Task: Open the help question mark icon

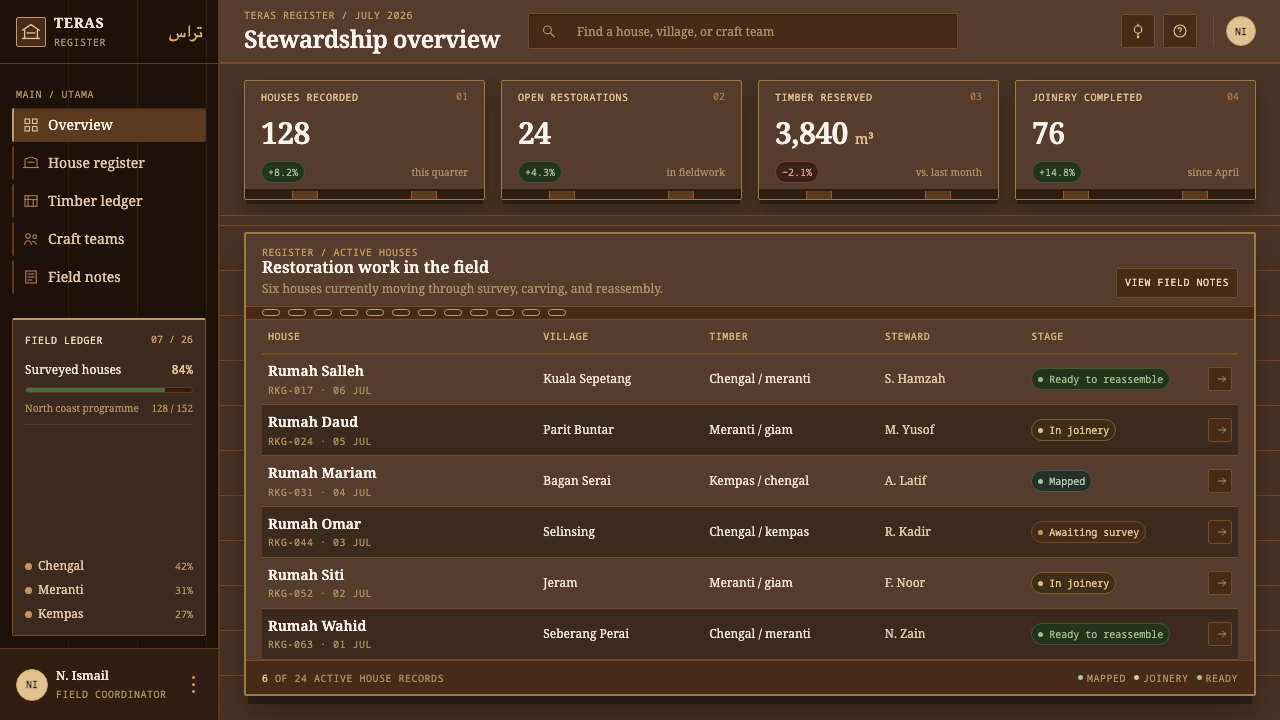Action: (x=1180, y=31)
